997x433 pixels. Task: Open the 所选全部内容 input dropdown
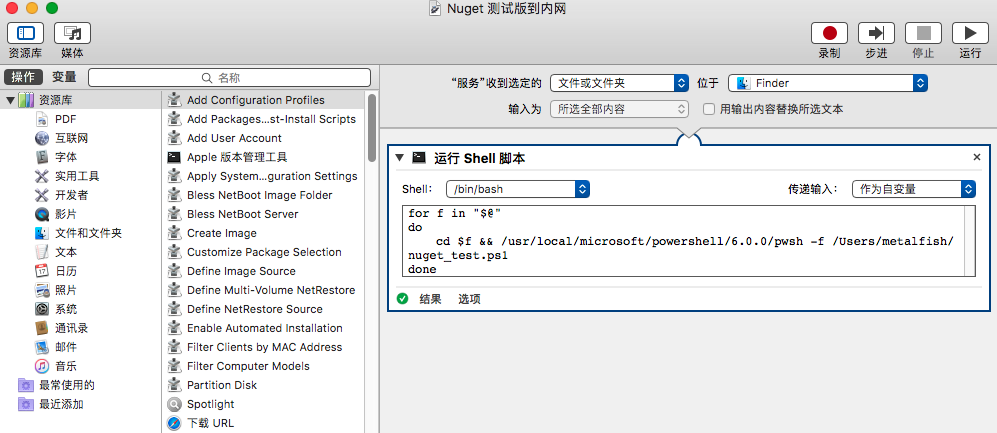(x=619, y=109)
